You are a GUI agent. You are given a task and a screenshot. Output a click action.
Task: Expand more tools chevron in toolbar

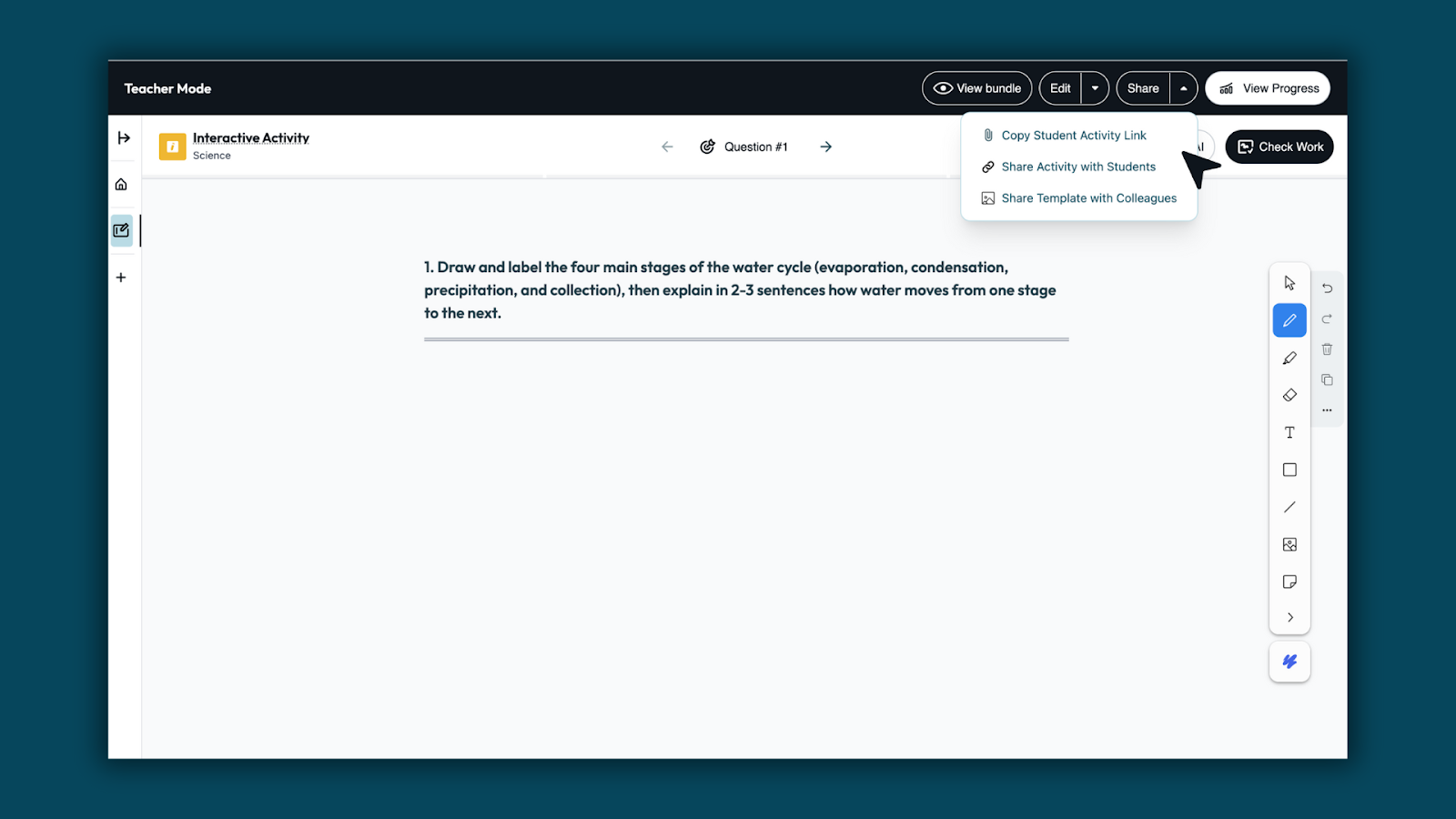point(1289,617)
